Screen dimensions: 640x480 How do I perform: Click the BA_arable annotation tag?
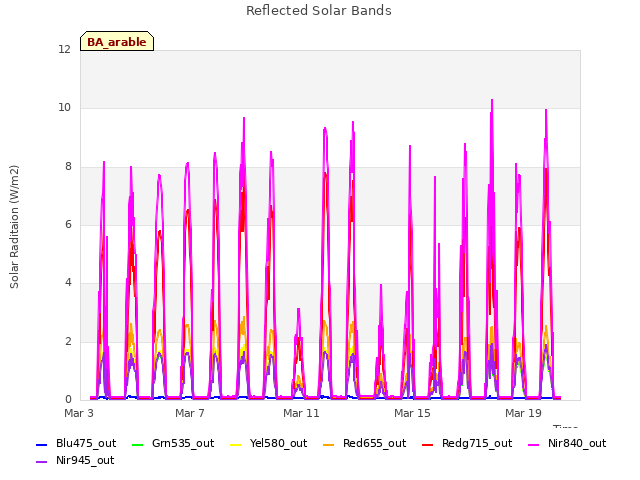pyautogui.click(x=117, y=42)
